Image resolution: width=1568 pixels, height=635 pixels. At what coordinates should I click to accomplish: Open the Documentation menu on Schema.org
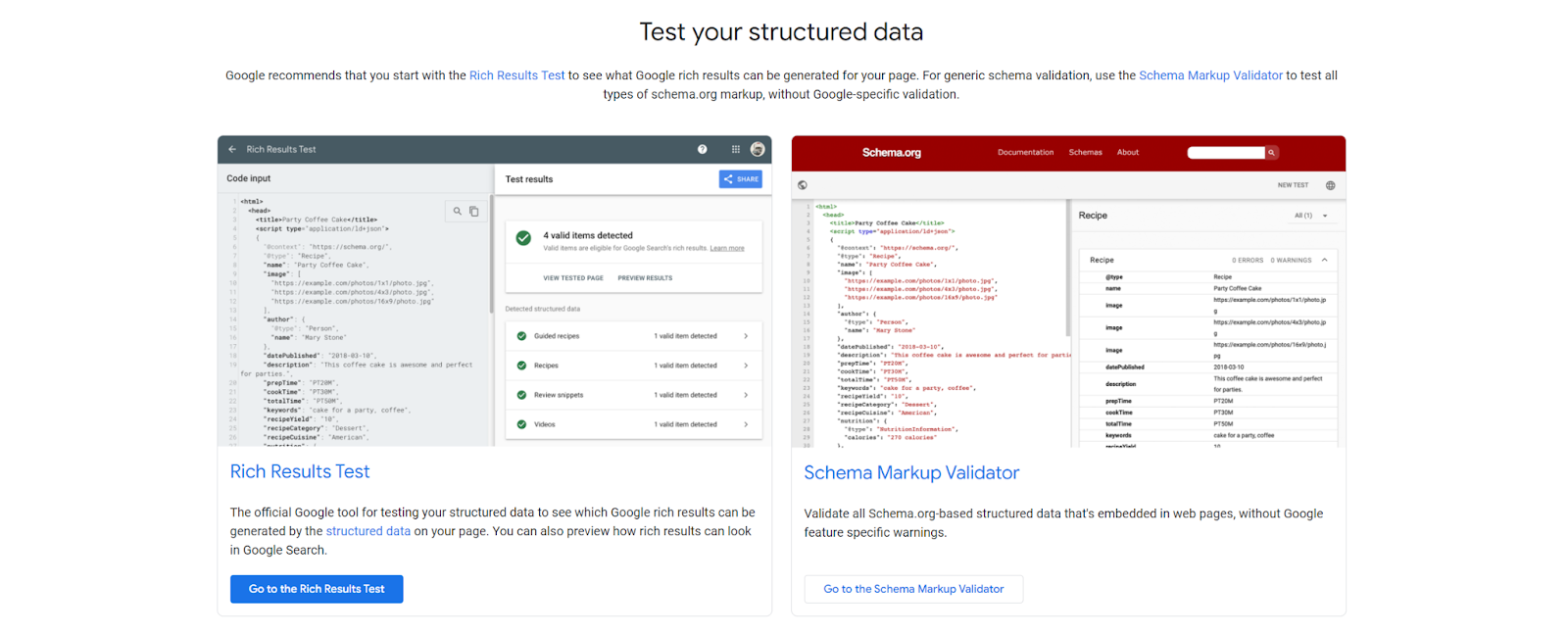1025,153
